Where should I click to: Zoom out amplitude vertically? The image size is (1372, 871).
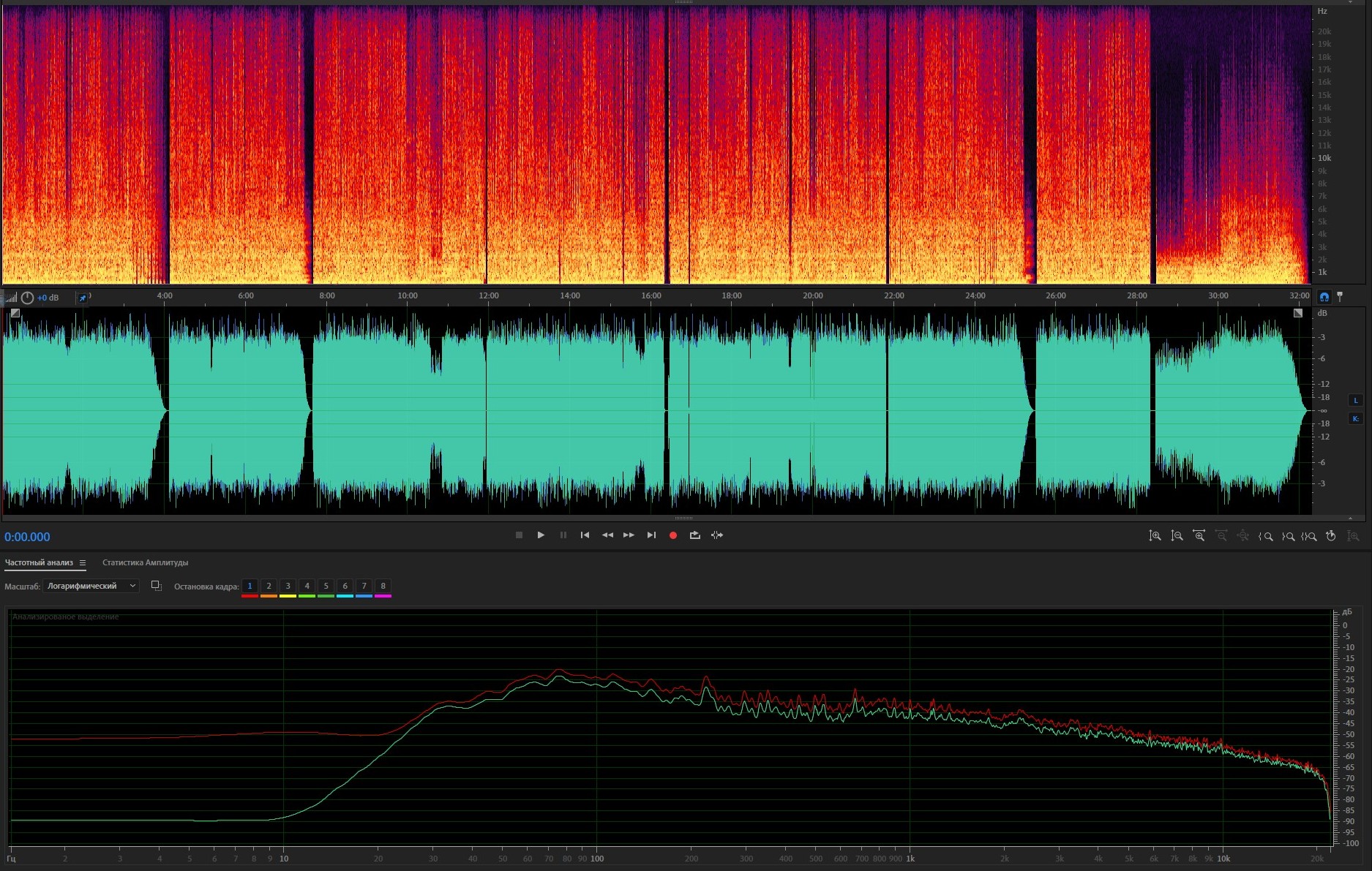tap(1177, 536)
